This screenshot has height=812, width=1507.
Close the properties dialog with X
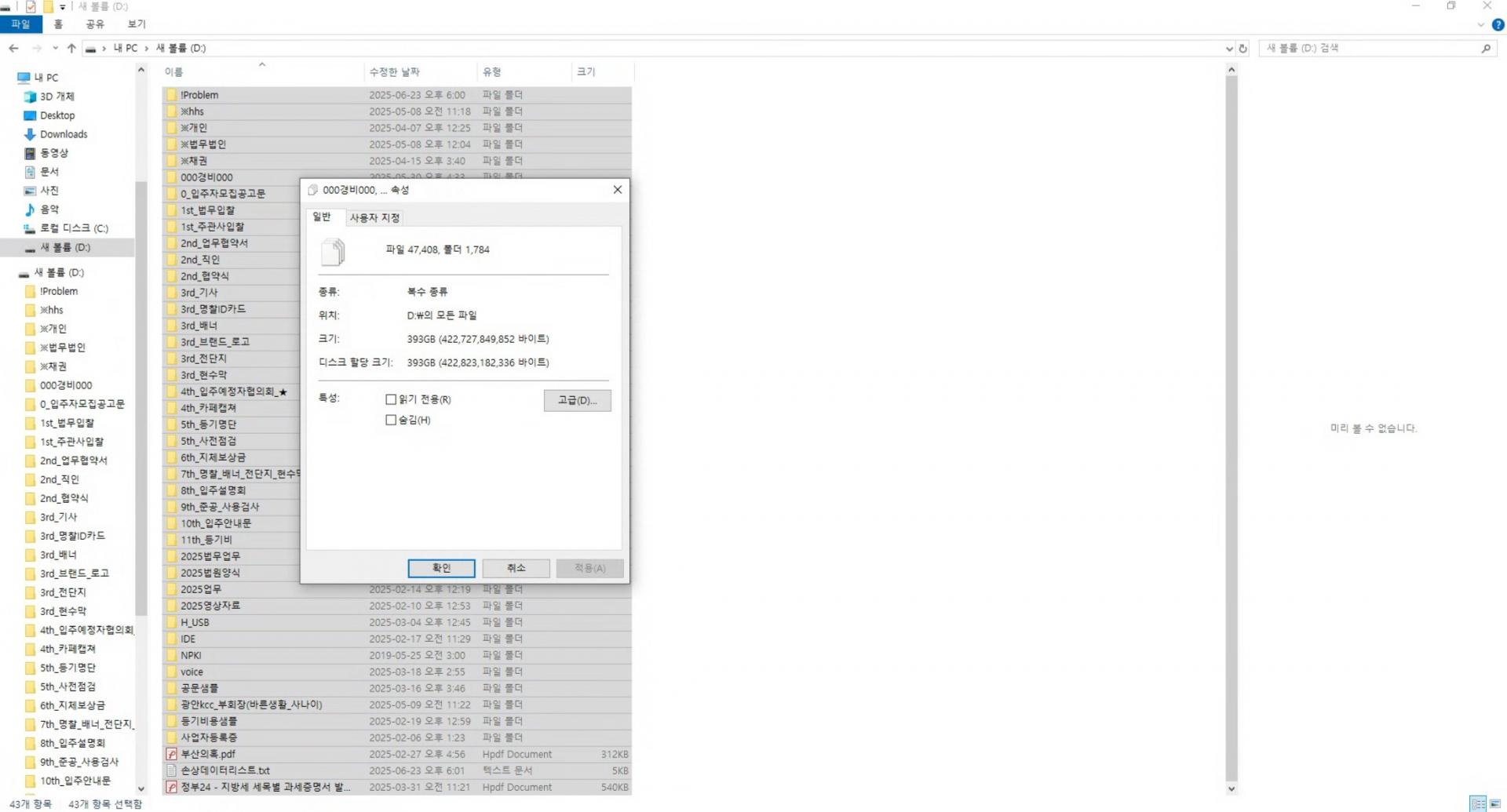click(618, 190)
